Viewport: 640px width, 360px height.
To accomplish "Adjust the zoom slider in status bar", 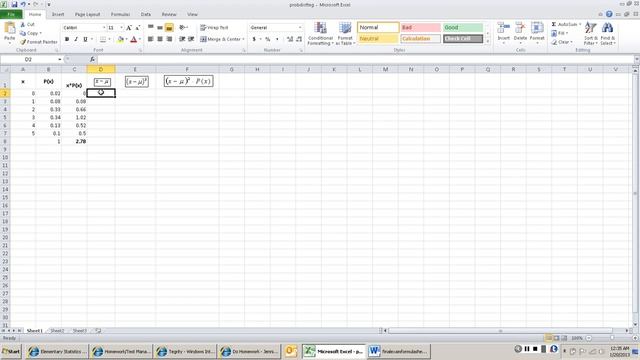I will click(x=611, y=338).
